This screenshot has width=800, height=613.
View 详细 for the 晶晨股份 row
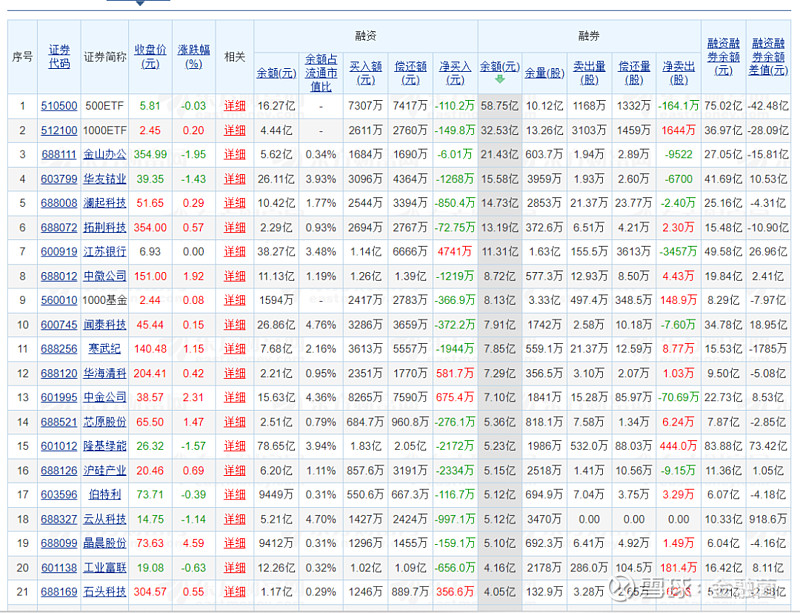pos(235,543)
